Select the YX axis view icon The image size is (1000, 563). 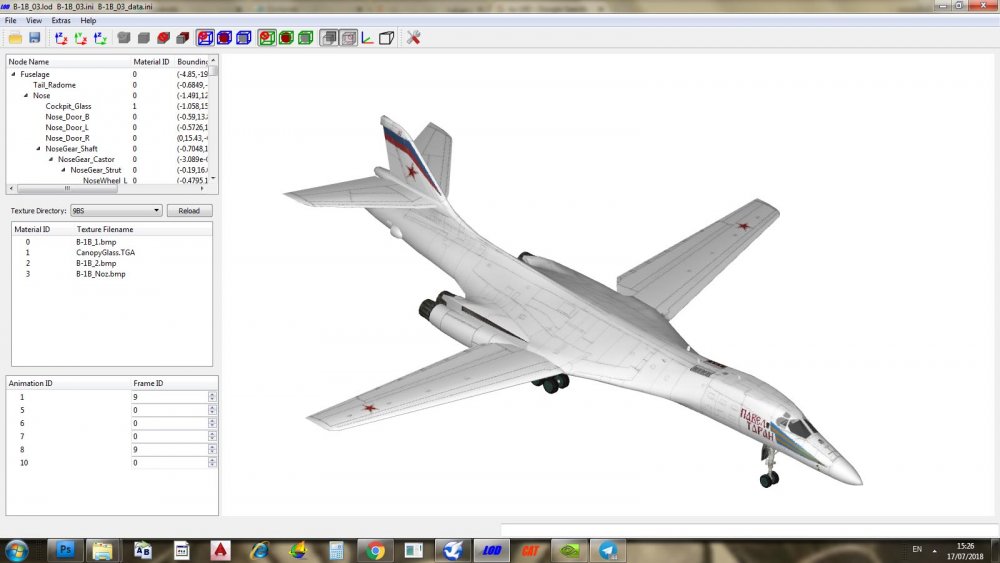pyautogui.click(x=81, y=38)
